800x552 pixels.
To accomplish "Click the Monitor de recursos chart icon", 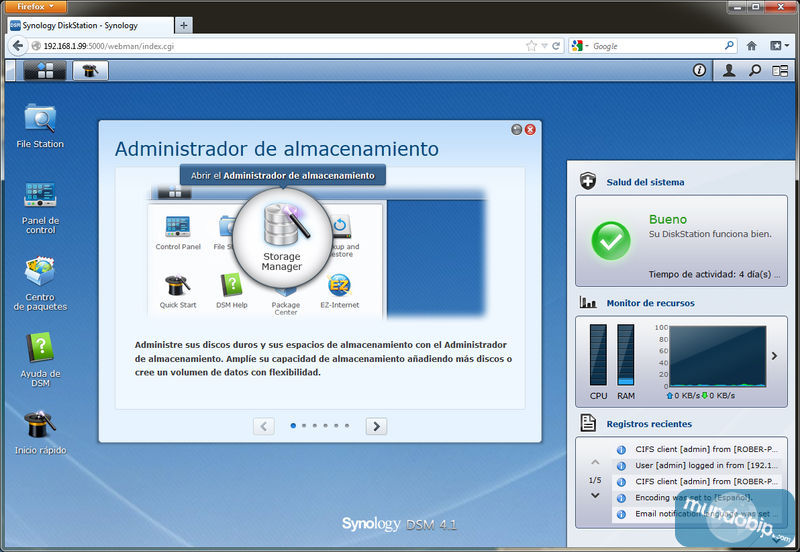I will click(588, 303).
